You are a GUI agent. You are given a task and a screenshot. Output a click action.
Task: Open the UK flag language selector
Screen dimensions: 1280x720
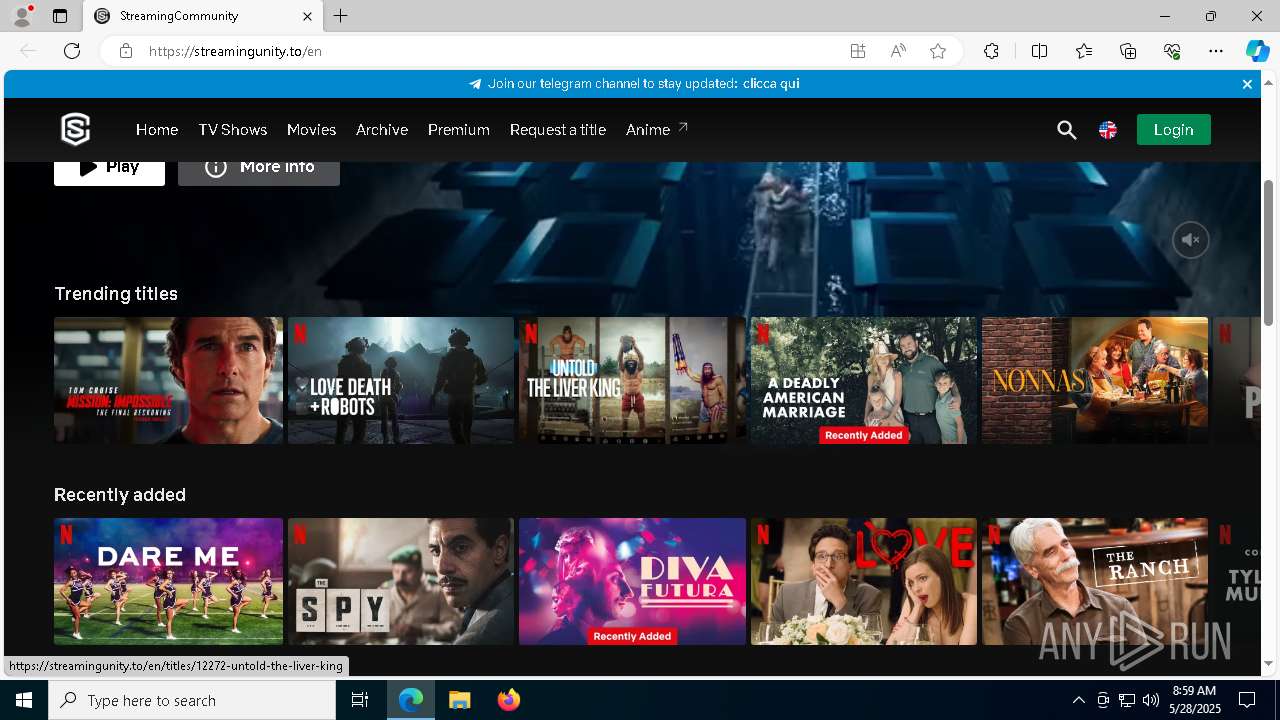click(x=1108, y=130)
